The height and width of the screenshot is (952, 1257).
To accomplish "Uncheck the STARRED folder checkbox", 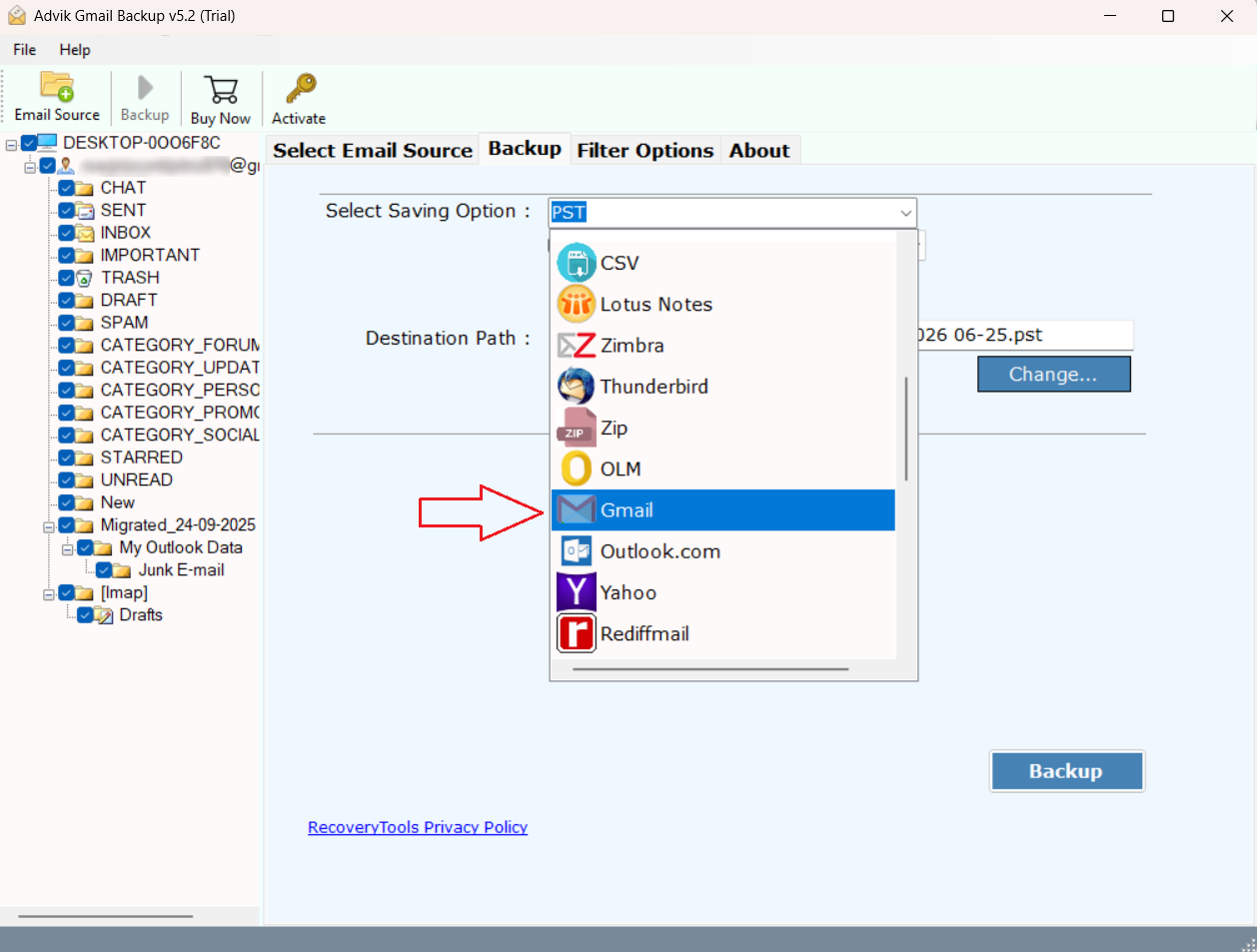I will pyautogui.click(x=66, y=458).
